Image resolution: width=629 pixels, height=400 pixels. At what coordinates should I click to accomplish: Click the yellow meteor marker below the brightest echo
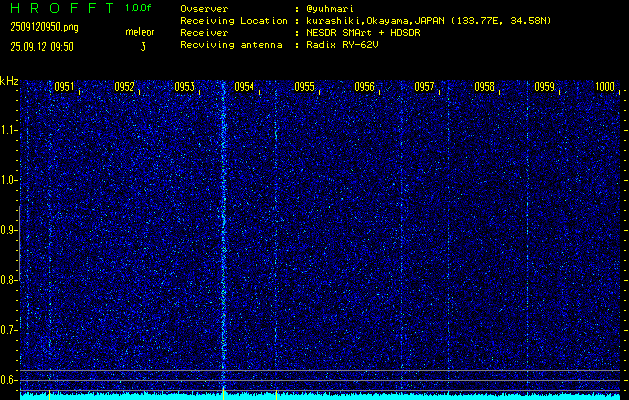(x=223, y=394)
